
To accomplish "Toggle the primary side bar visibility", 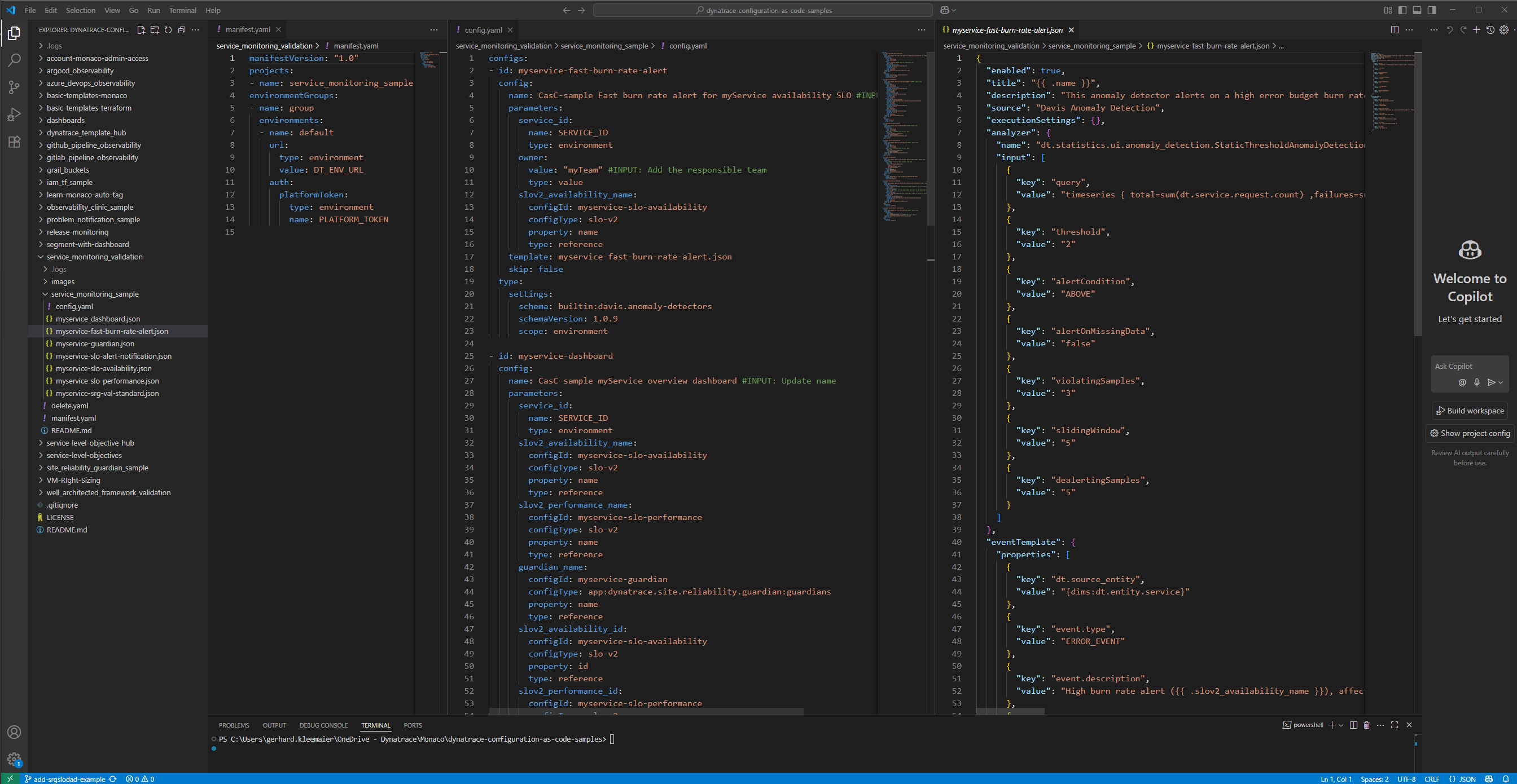I will [1402, 10].
